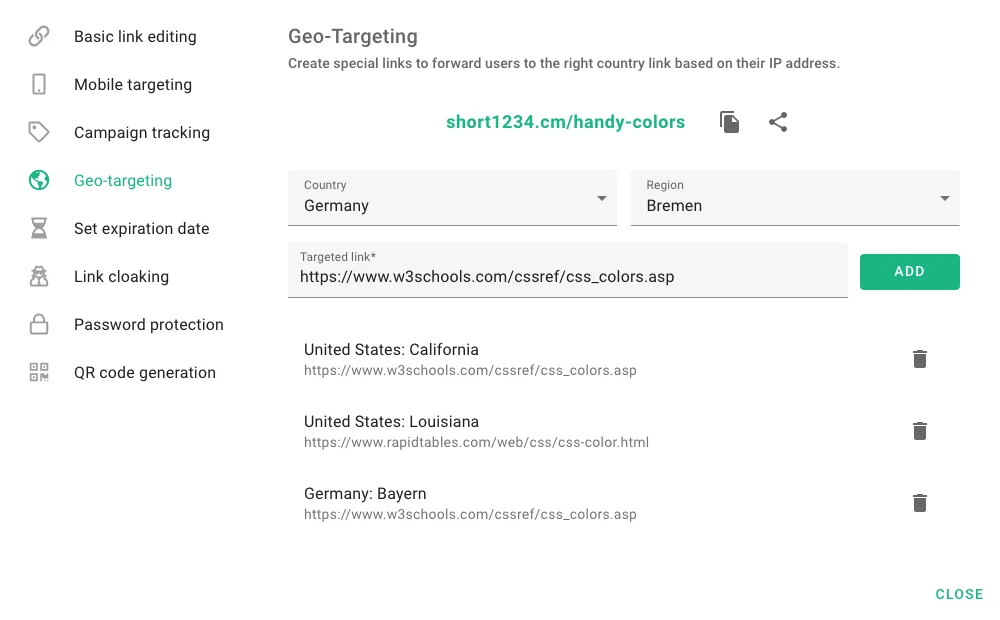Click the CLOSE button
1000x620 pixels.
click(x=959, y=594)
